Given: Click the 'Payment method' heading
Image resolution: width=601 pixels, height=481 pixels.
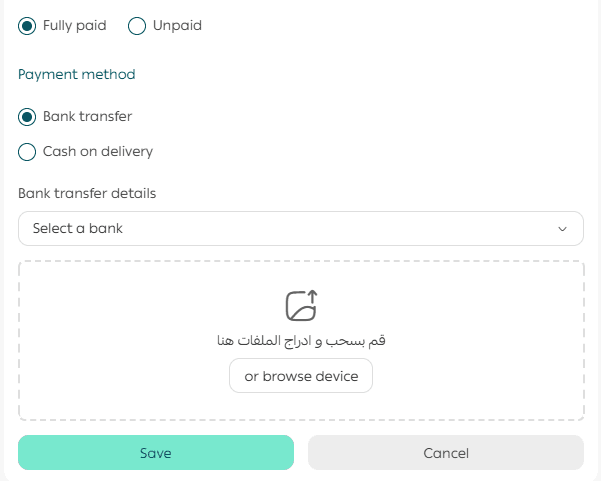Looking at the screenshot, I should (x=77, y=74).
